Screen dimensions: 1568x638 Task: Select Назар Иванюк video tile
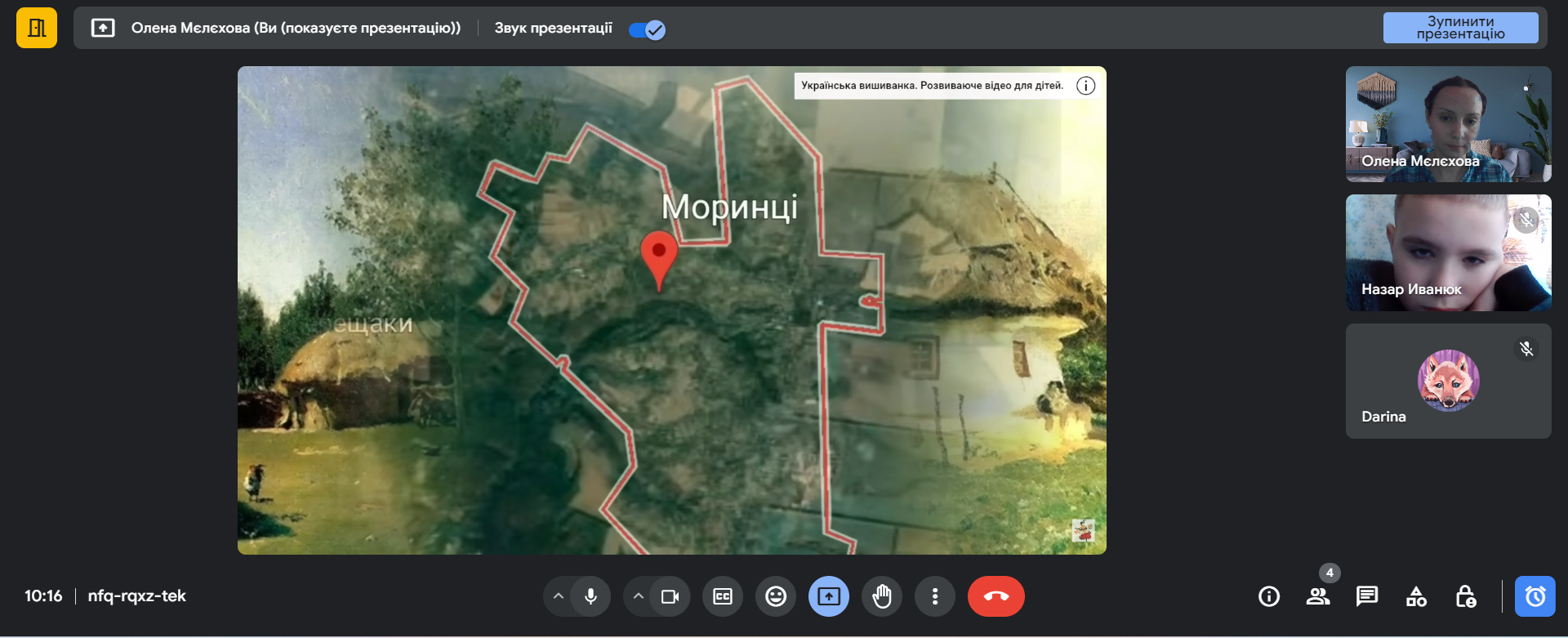click(1448, 252)
